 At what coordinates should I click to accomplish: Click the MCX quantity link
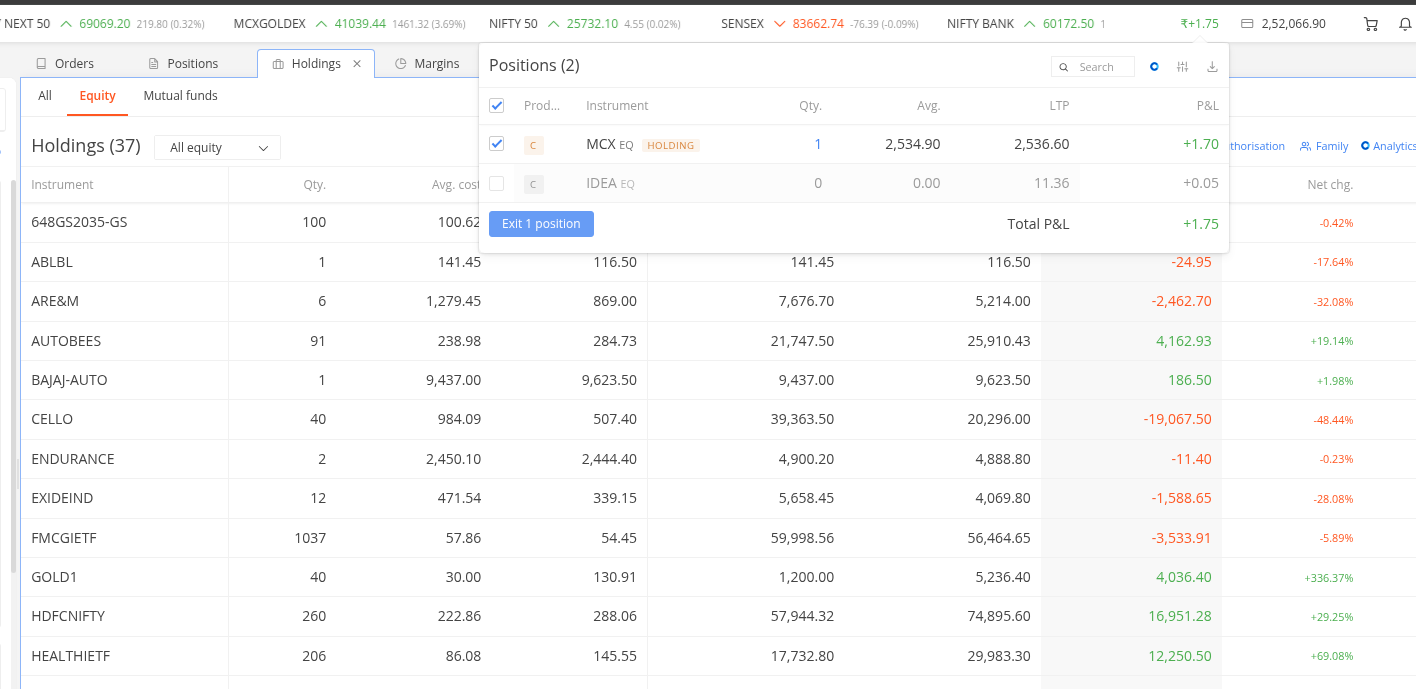coord(817,144)
